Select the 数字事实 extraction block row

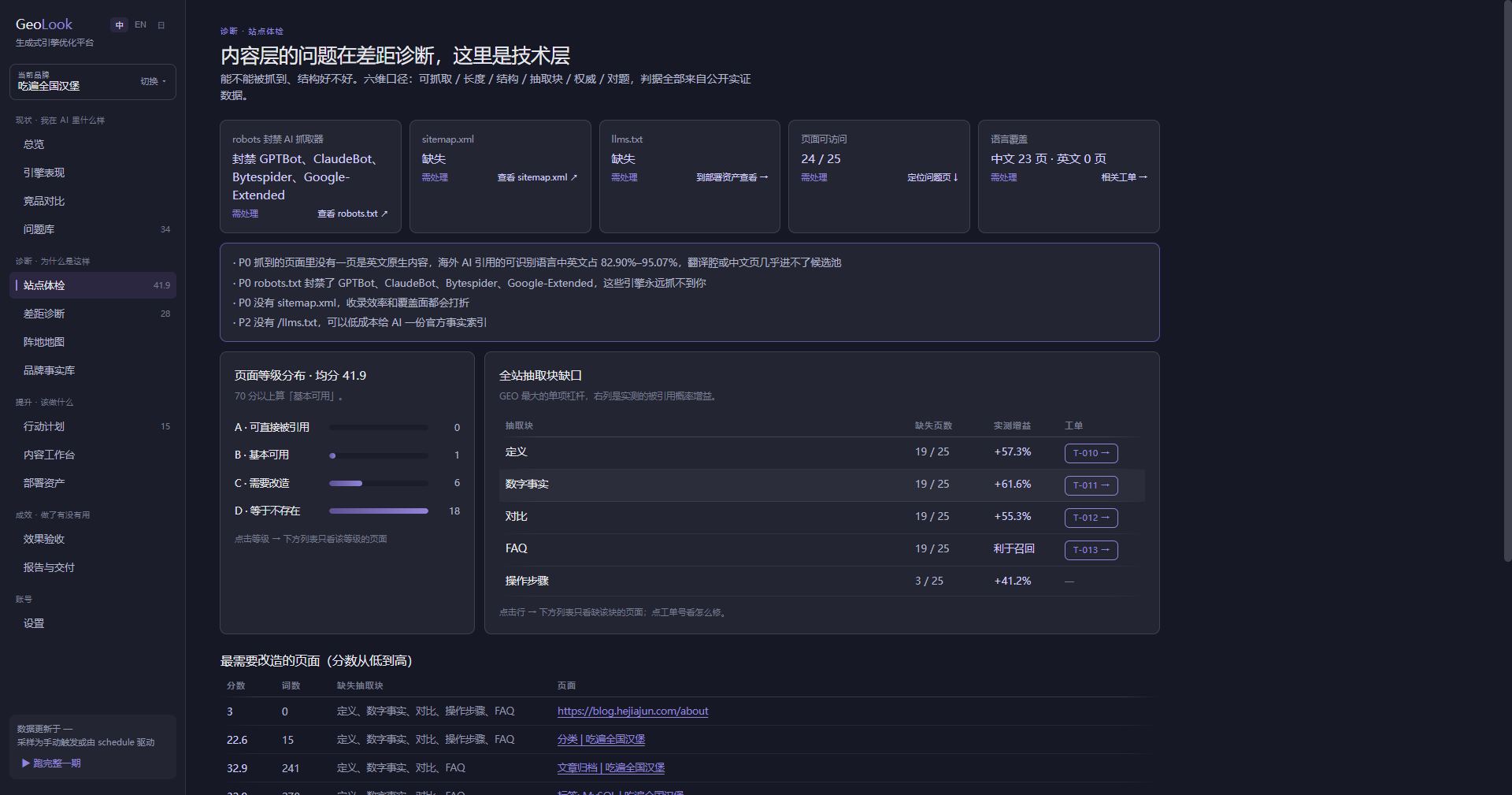[821, 485]
